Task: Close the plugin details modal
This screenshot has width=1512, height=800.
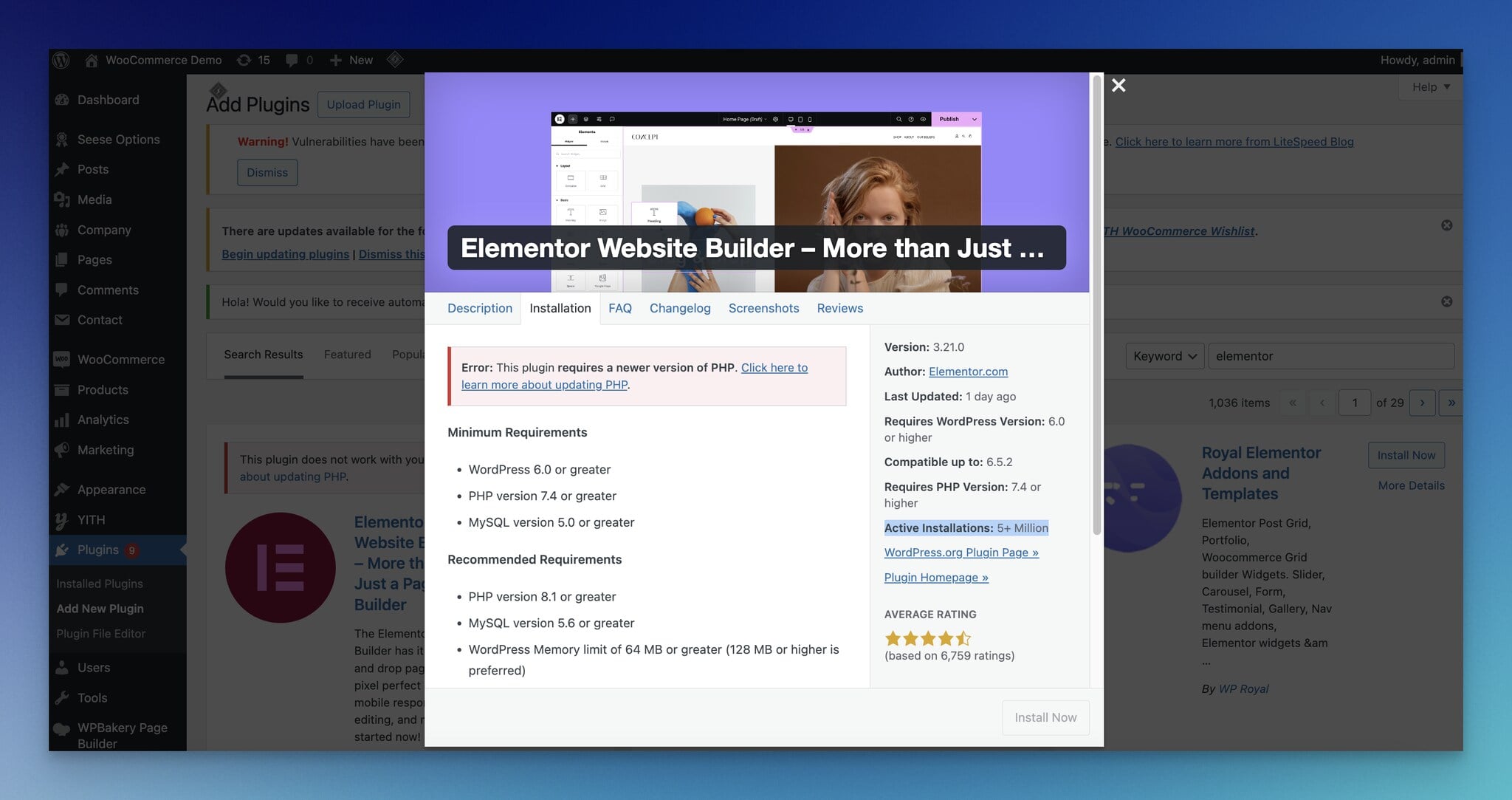Action: point(1118,86)
